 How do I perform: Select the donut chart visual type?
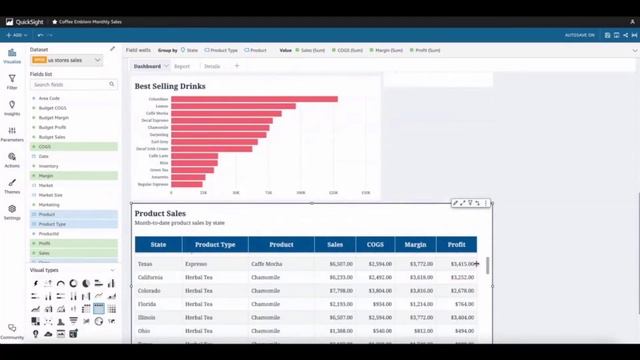tap(73, 283)
